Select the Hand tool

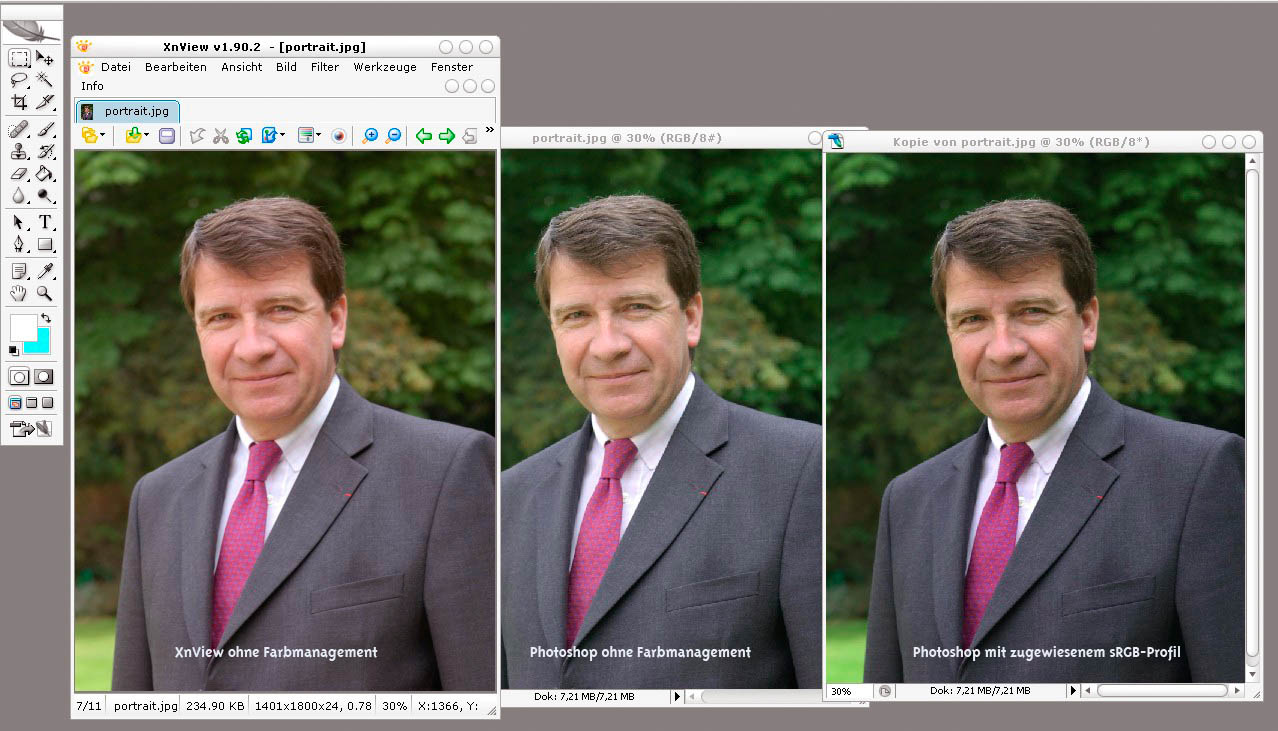[x=19, y=293]
